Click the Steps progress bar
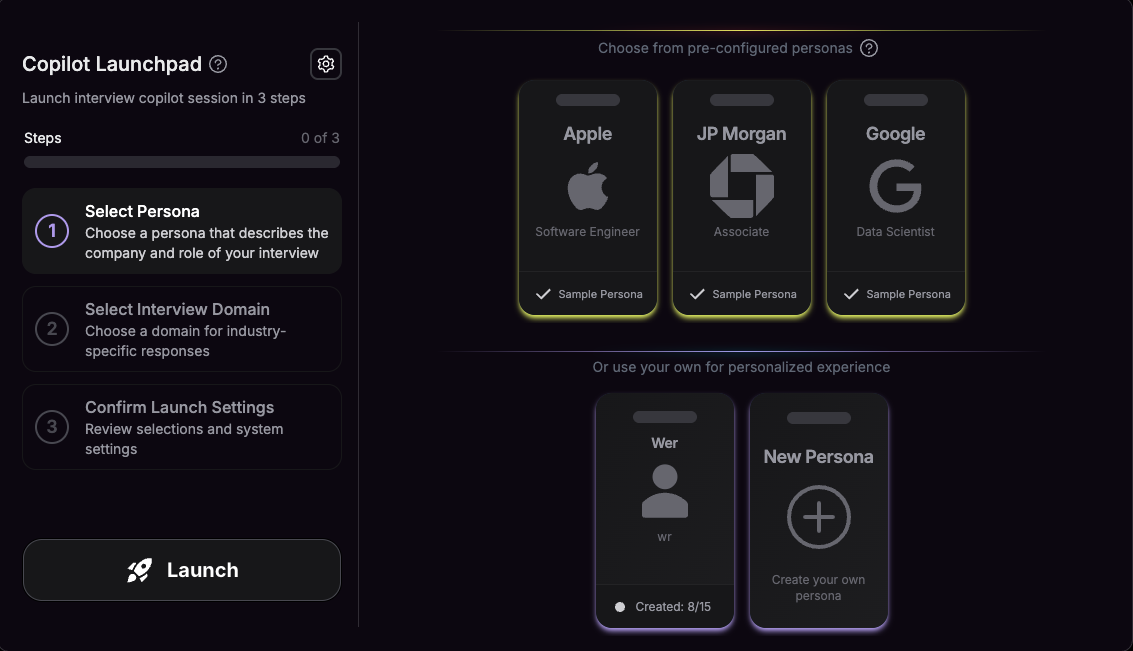The height and width of the screenshot is (651, 1133). [182, 162]
